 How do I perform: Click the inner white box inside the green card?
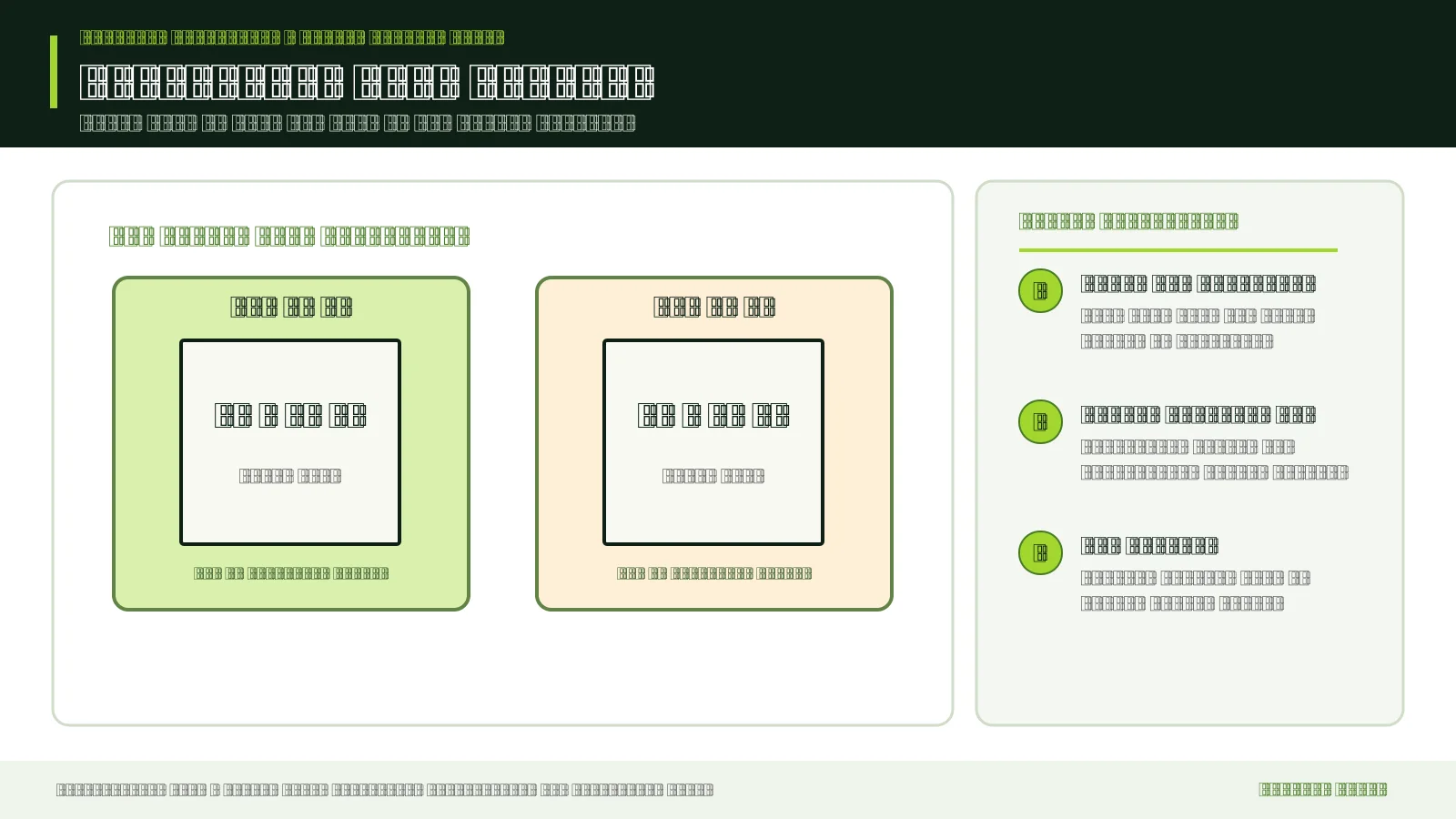tap(290, 442)
